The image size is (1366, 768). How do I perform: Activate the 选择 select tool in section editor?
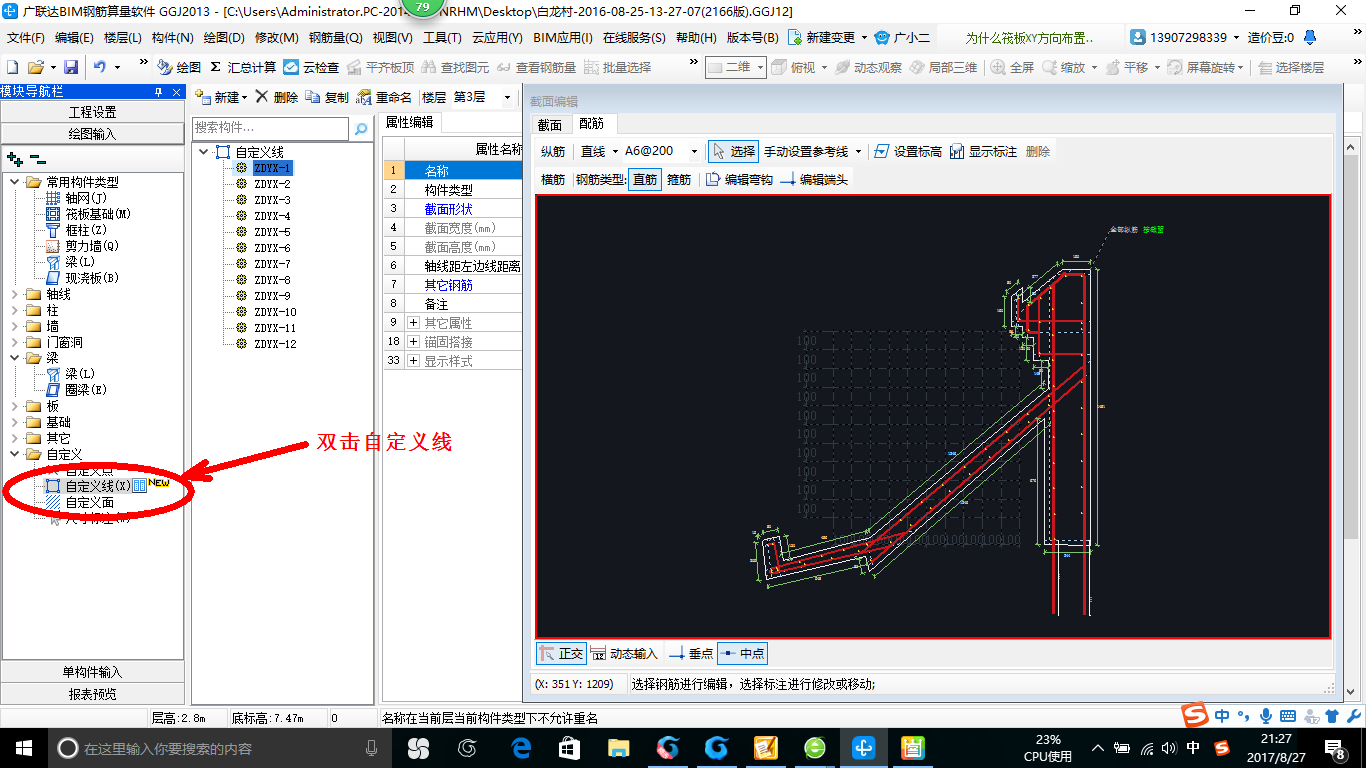(x=733, y=151)
